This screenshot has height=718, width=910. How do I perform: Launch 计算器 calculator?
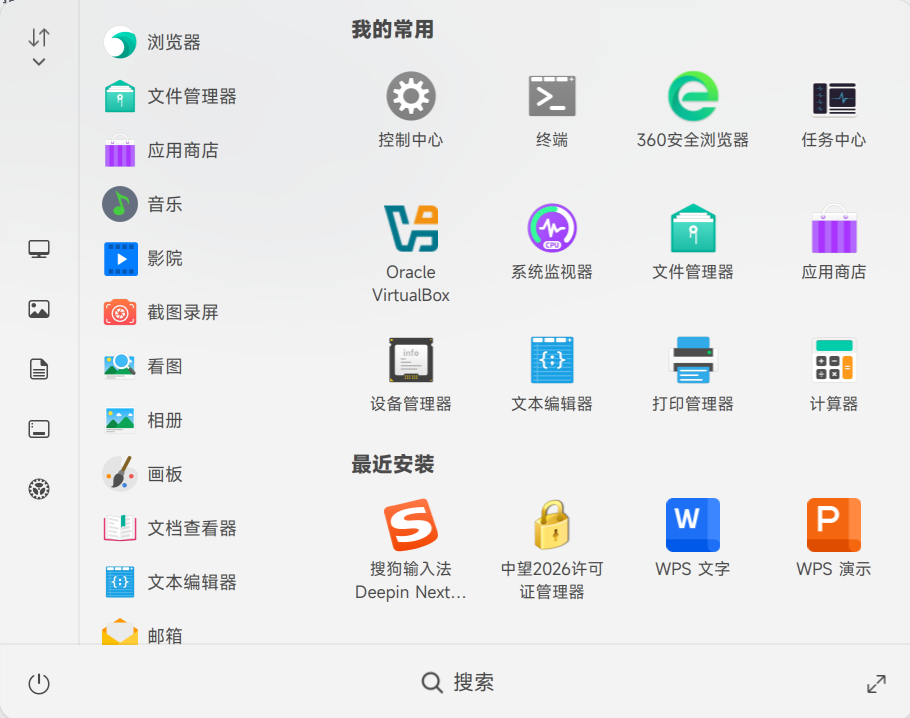coord(834,374)
